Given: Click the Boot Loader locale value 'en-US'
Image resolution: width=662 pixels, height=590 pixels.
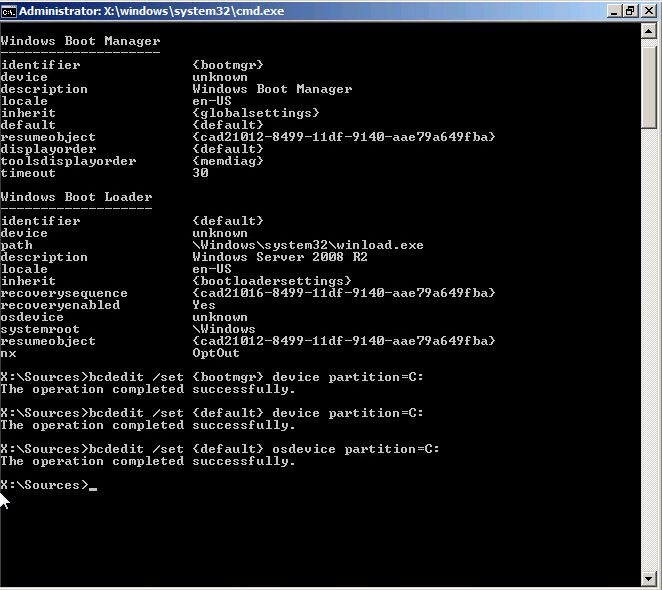Looking at the screenshot, I should coord(212,269).
